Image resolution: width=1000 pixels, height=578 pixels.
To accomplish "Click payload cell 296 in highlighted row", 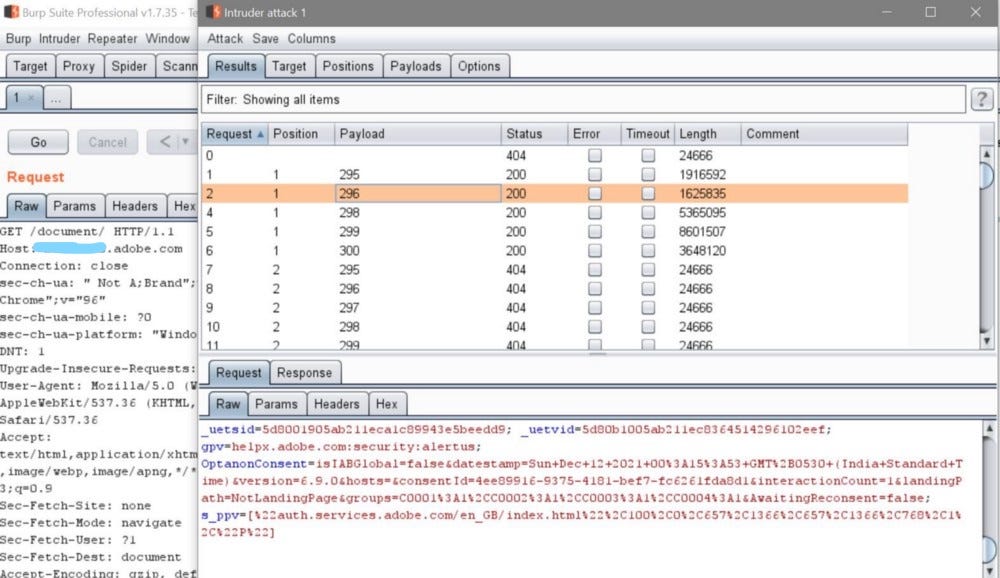I will (418, 193).
